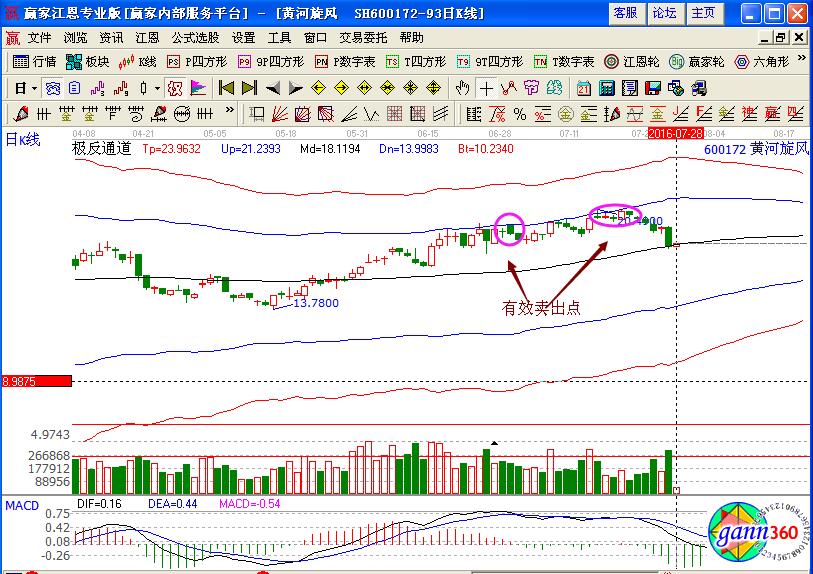Toggle the crosshair cursor mode
Image resolution: width=813 pixels, height=574 pixels.
pos(486,88)
